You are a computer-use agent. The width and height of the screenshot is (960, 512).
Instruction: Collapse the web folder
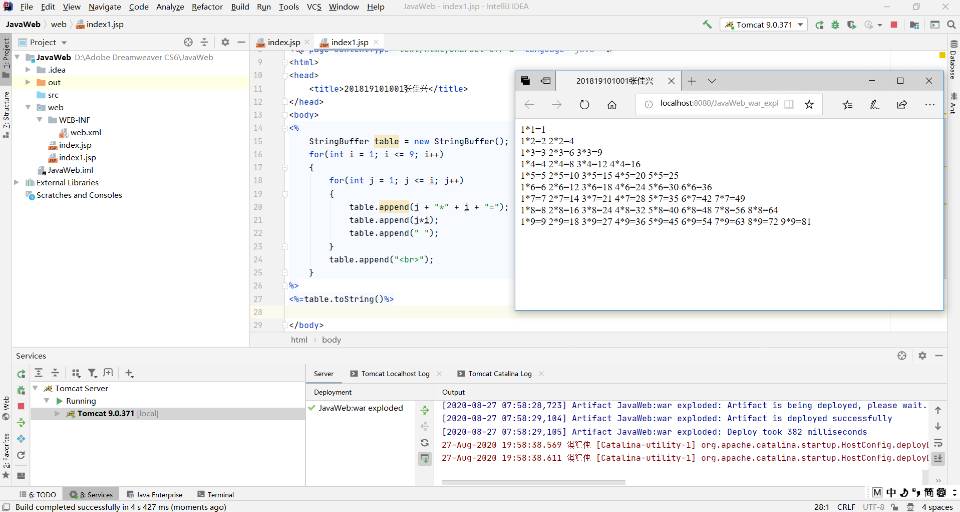point(28,107)
